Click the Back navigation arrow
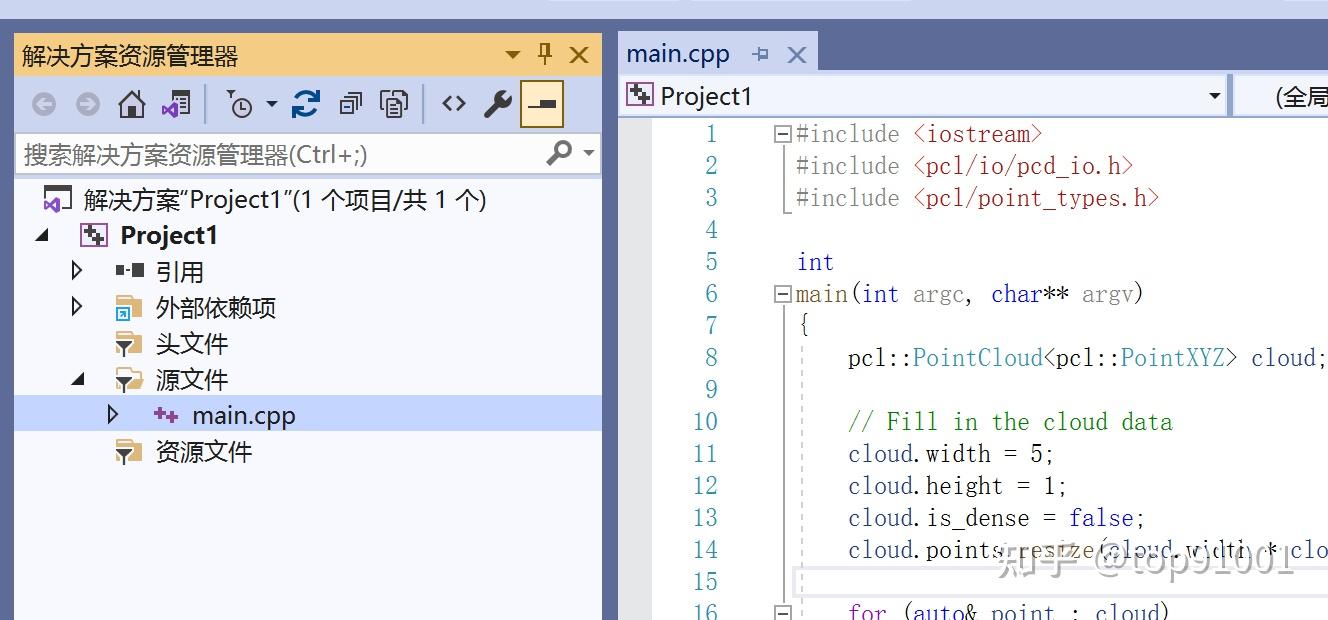1328x620 pixels. (43, 102)
